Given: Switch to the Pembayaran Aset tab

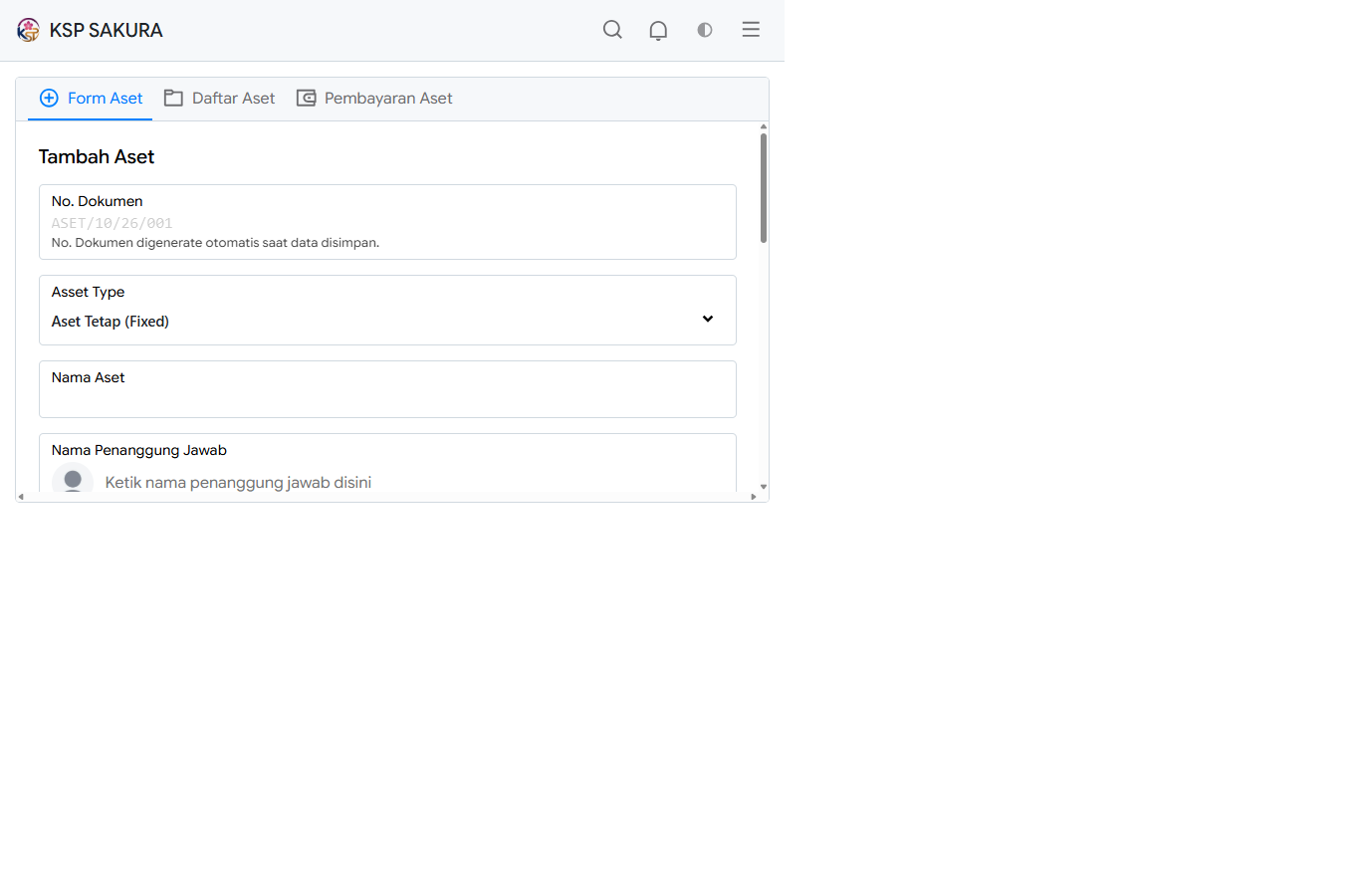Looking at the screenshot, I should (x=374, y=98).
